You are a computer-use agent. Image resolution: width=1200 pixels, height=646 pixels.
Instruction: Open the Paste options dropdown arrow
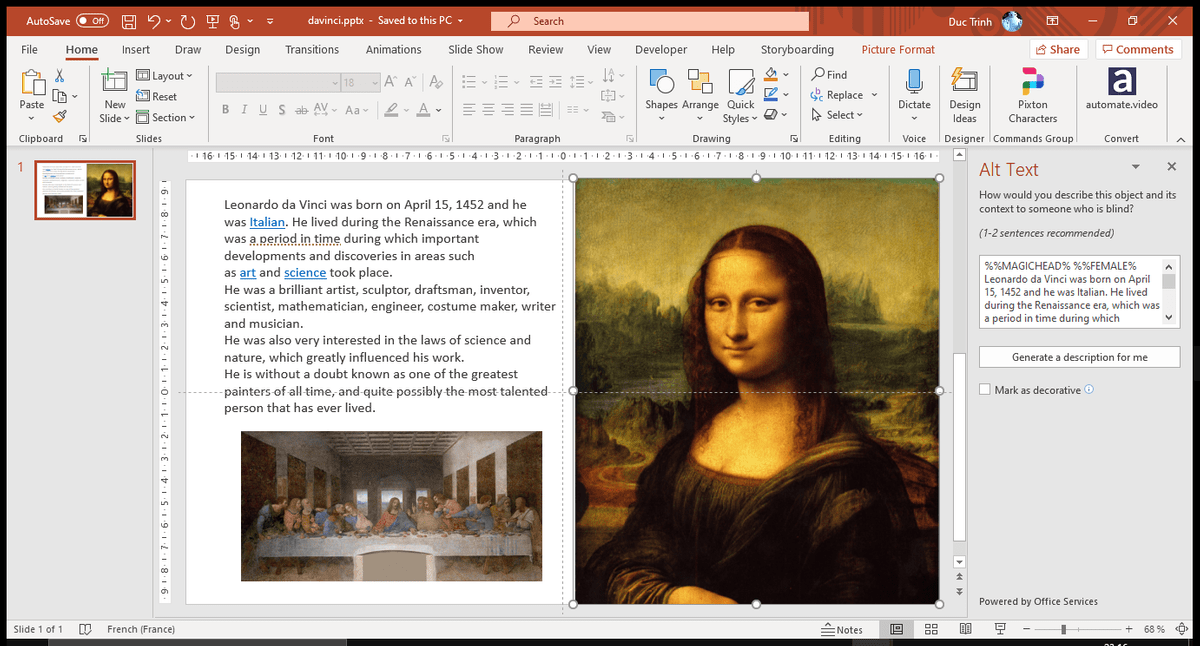pos(32,118)
